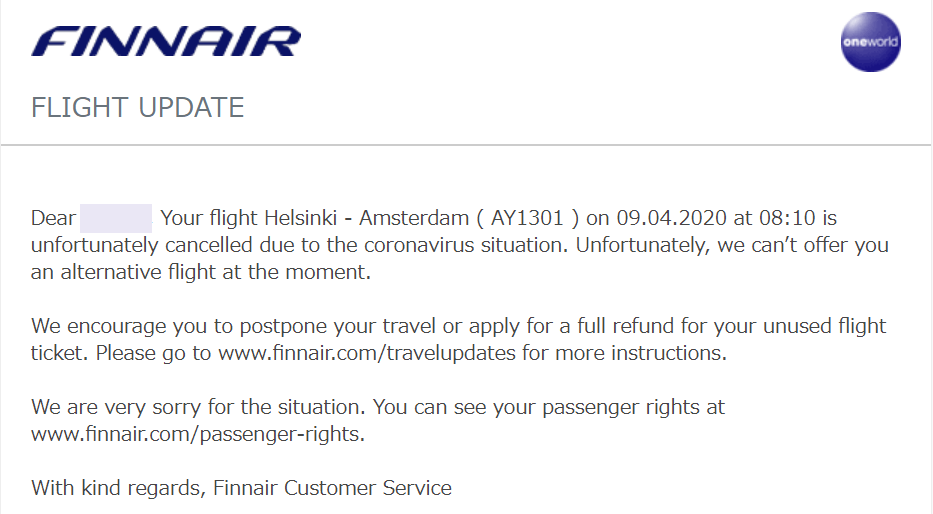The image size is (933, 514).
Task: Click the flight number AY1301
Action: click(527, 218)
